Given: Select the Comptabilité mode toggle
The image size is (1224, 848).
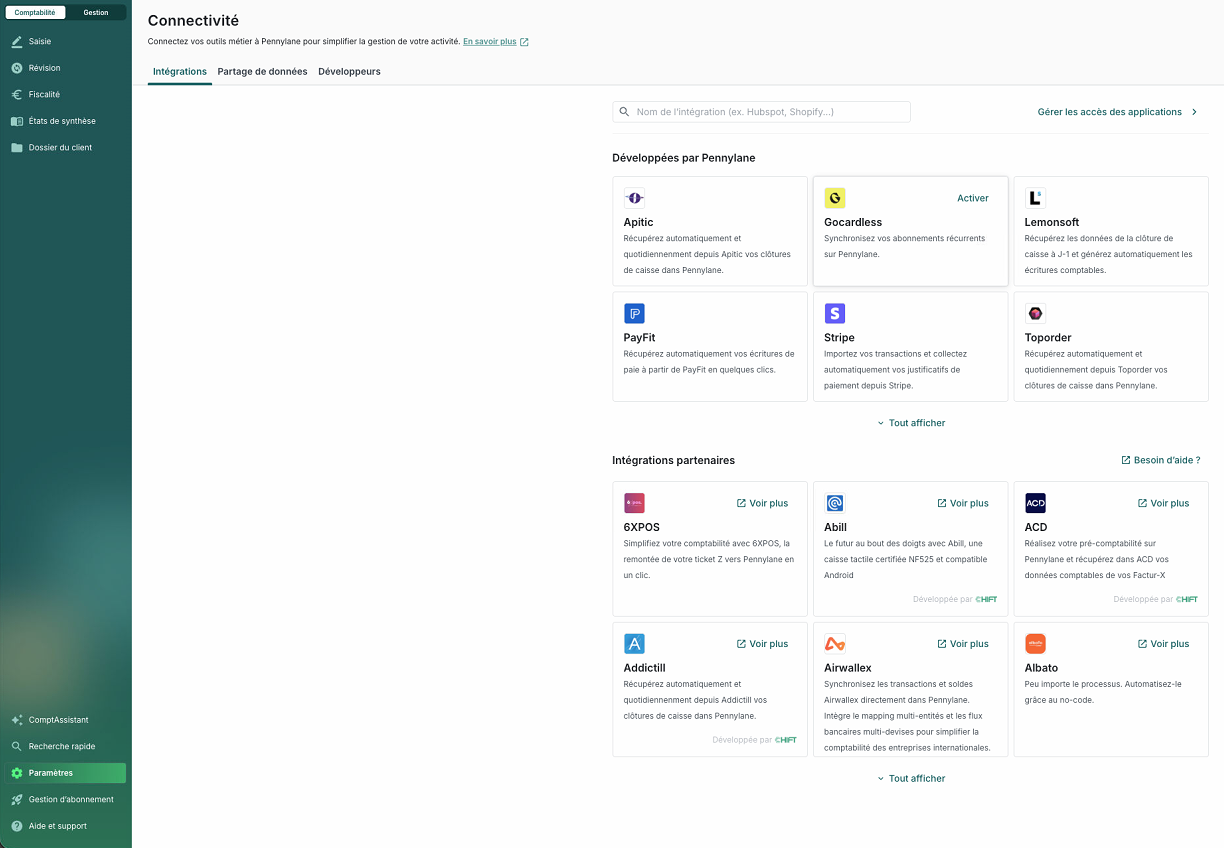Looking at the screenshot, I should [35, 13].
